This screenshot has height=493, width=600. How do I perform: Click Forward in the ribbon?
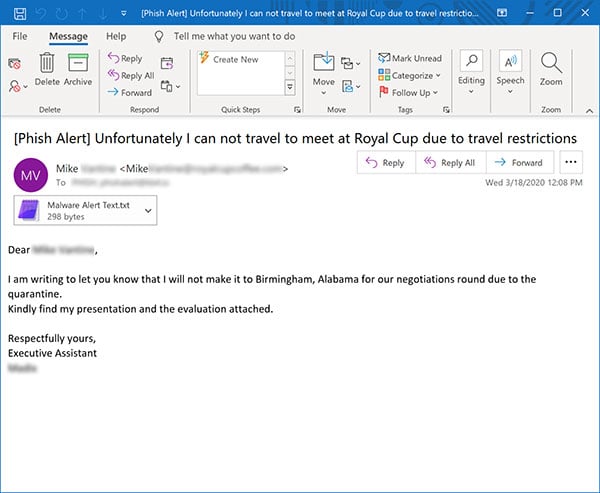[x=129, y=92]
